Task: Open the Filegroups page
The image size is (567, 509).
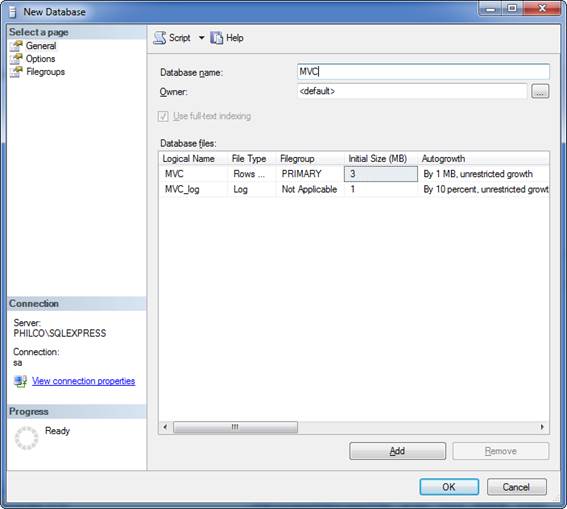Action: (46, 72)
